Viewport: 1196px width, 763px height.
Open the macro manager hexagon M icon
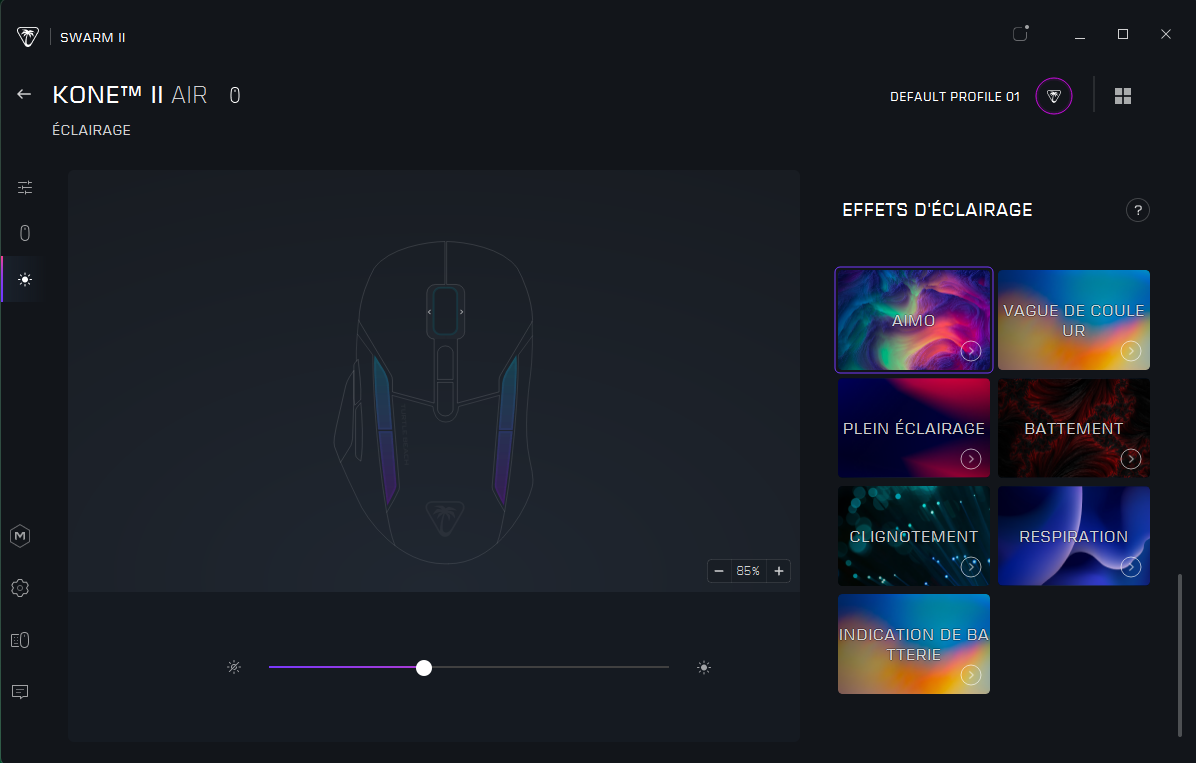[20, 536]
